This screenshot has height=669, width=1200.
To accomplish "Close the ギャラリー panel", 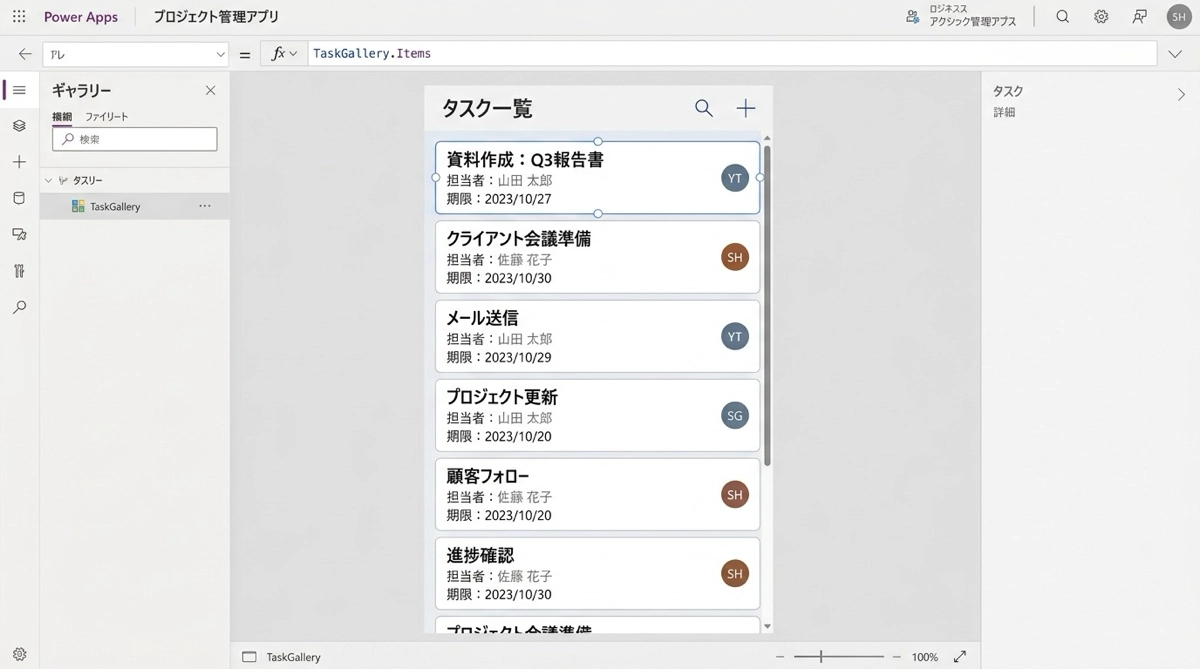I will coord(210,91).
